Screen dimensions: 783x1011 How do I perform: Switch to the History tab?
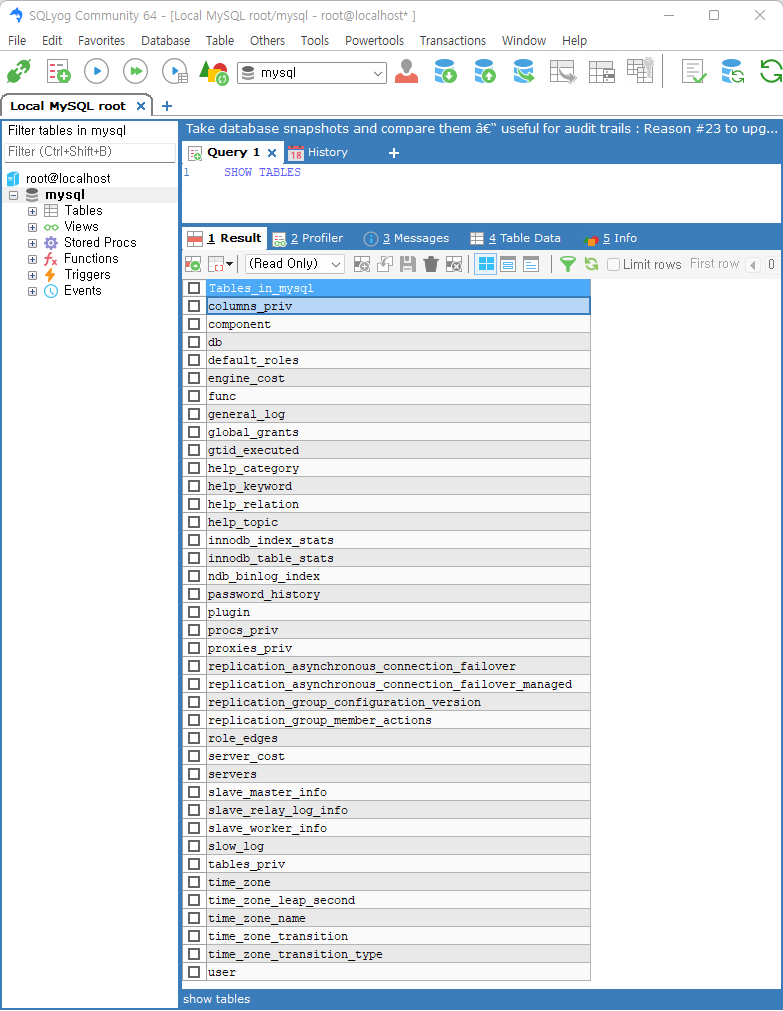[319, 153]
